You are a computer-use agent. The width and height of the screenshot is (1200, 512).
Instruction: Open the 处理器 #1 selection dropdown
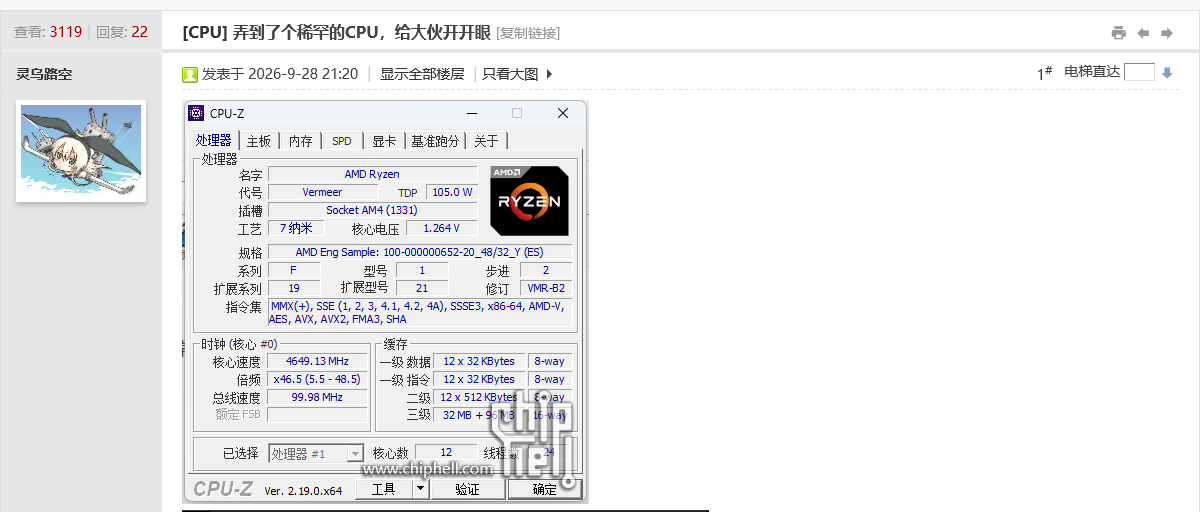pos(316,453)
